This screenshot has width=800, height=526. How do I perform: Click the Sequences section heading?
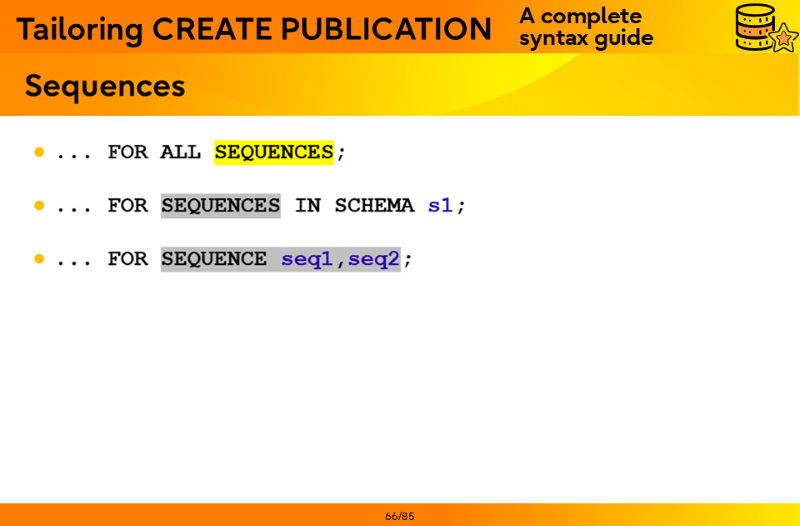[x=105, y=86]
